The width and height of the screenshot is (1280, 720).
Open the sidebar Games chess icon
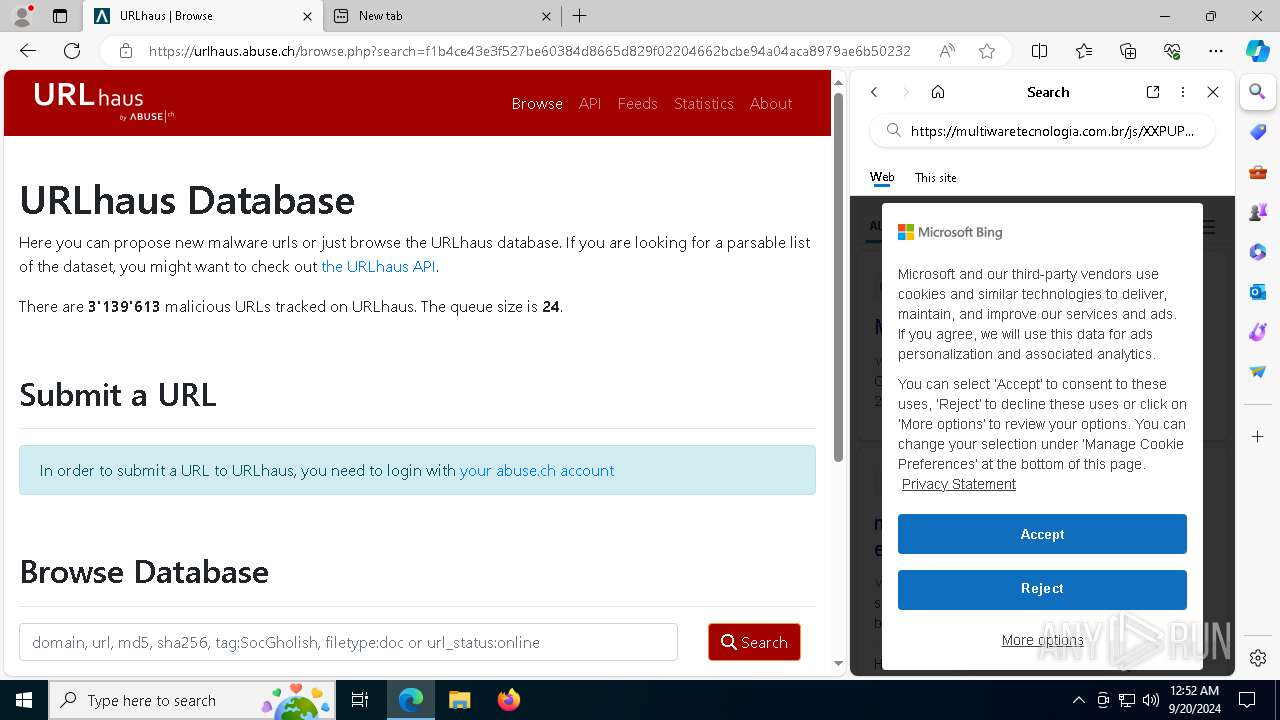(x=1258, y=212)
